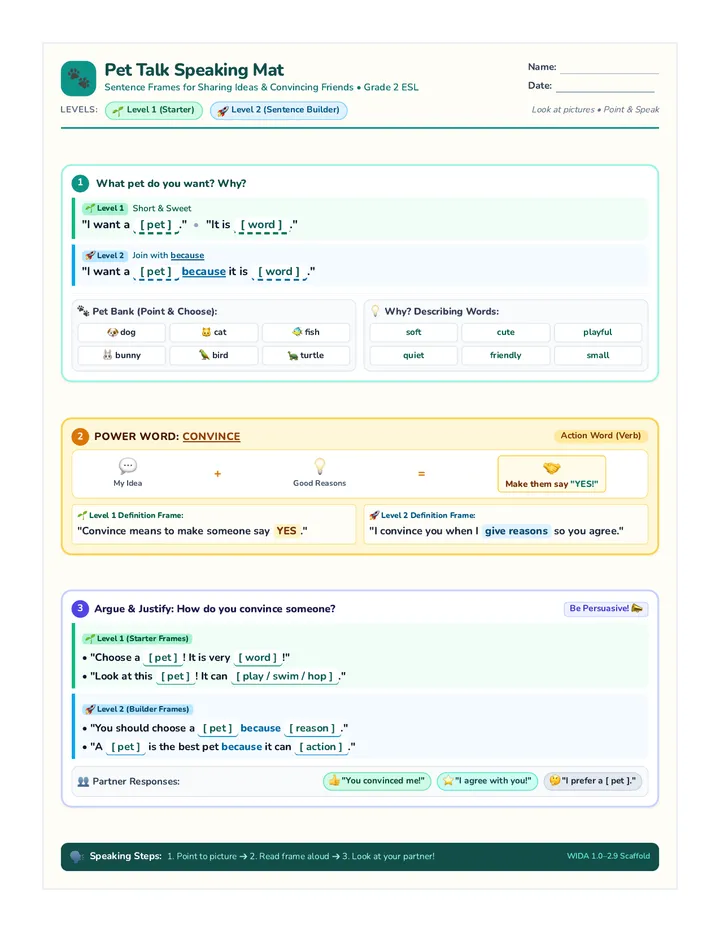Click the speech bubble My Idea icon
720x932 pixels.
(x=127, y=465)
